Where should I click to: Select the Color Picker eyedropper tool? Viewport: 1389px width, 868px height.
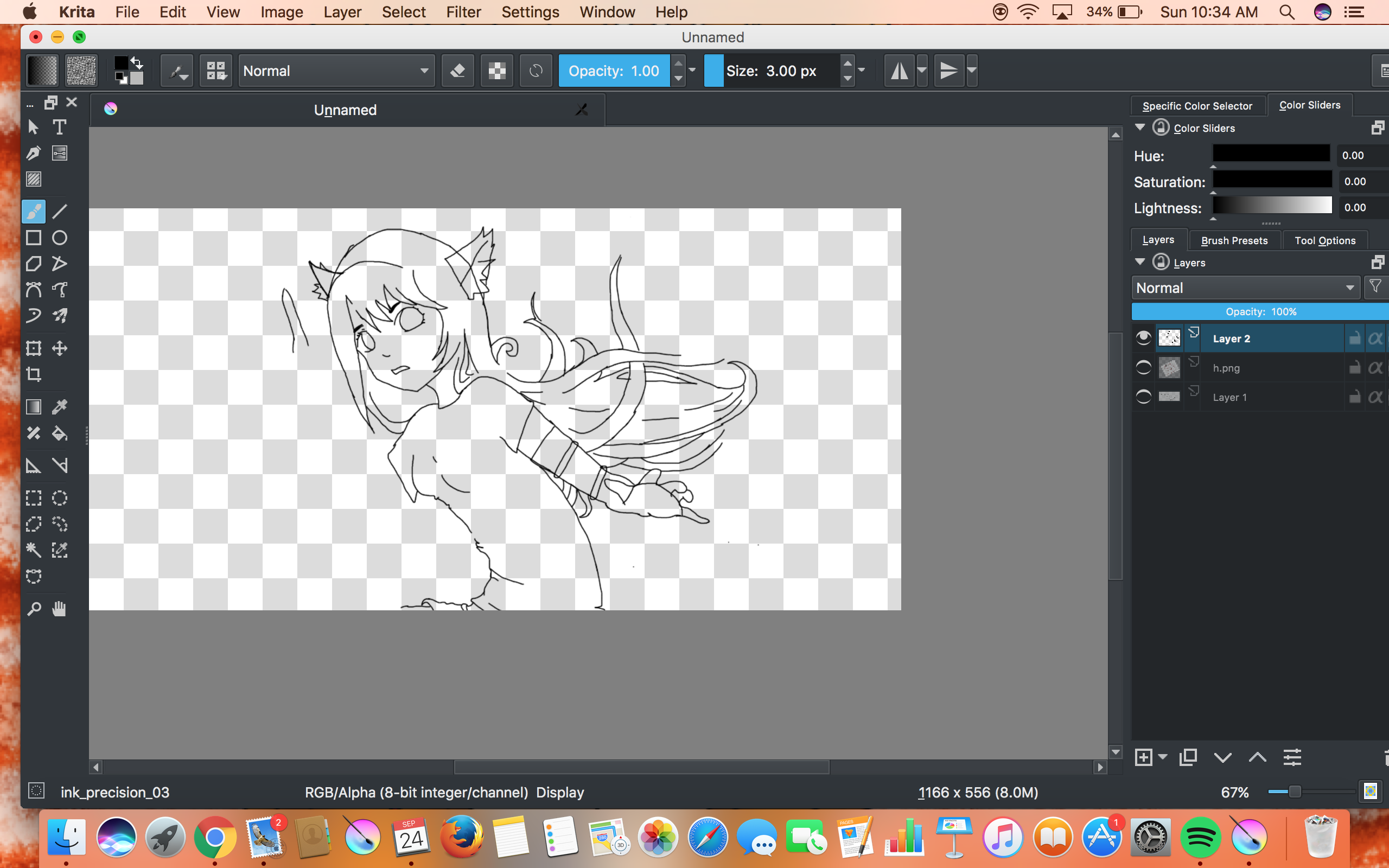(60, 407)
